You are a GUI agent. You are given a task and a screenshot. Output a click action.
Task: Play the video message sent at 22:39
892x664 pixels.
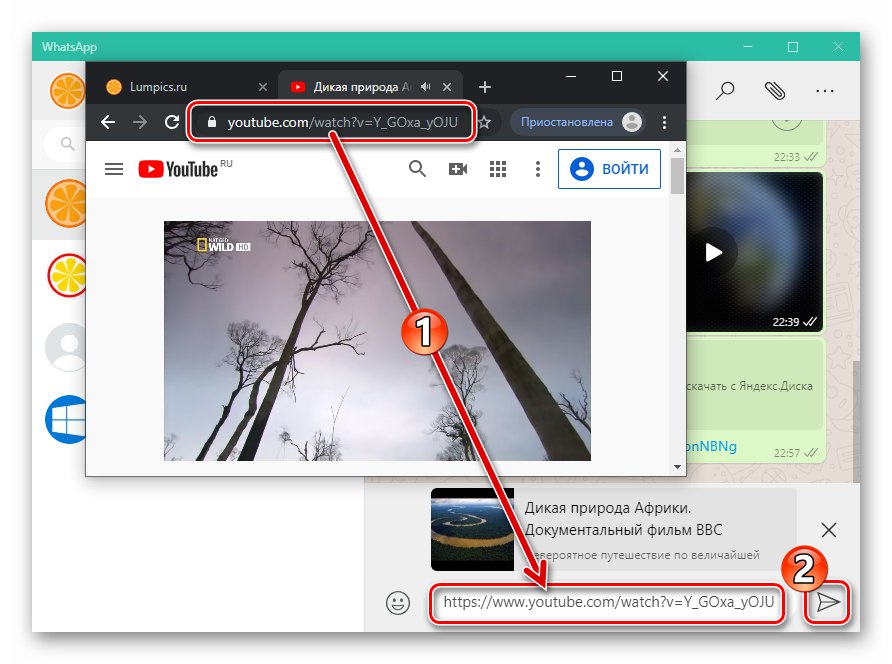click(713, 252)
